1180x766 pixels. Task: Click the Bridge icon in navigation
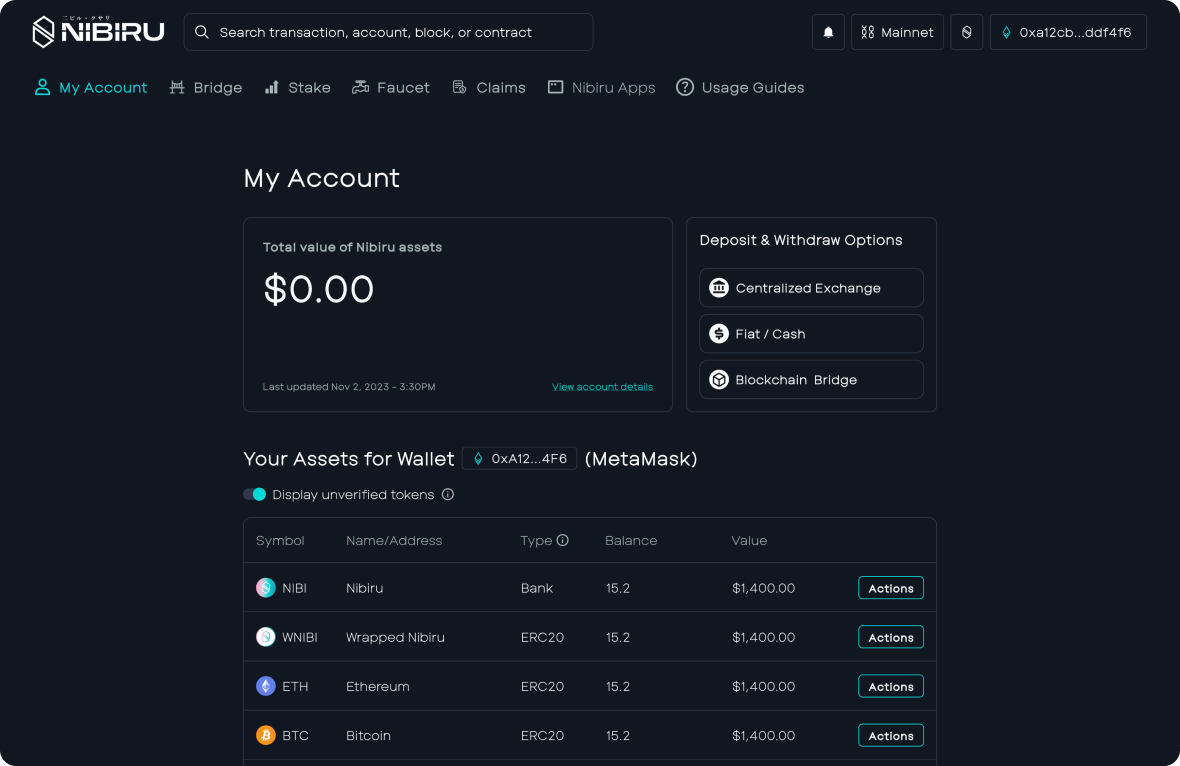click(177, 87)
